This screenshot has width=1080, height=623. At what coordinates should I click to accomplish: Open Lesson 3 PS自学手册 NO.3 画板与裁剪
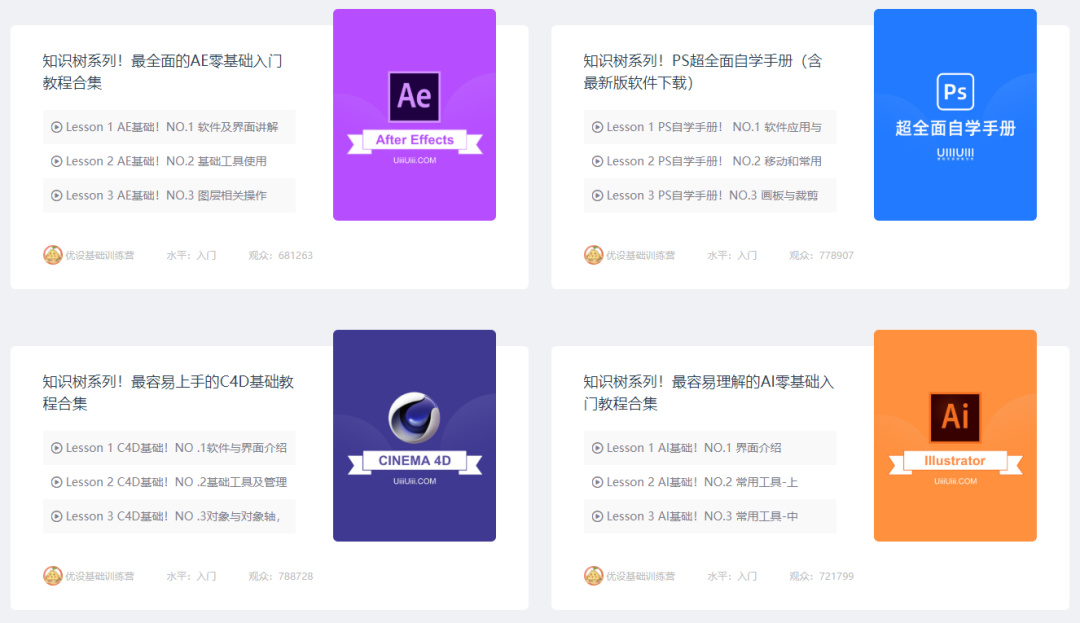pos(709,196)
